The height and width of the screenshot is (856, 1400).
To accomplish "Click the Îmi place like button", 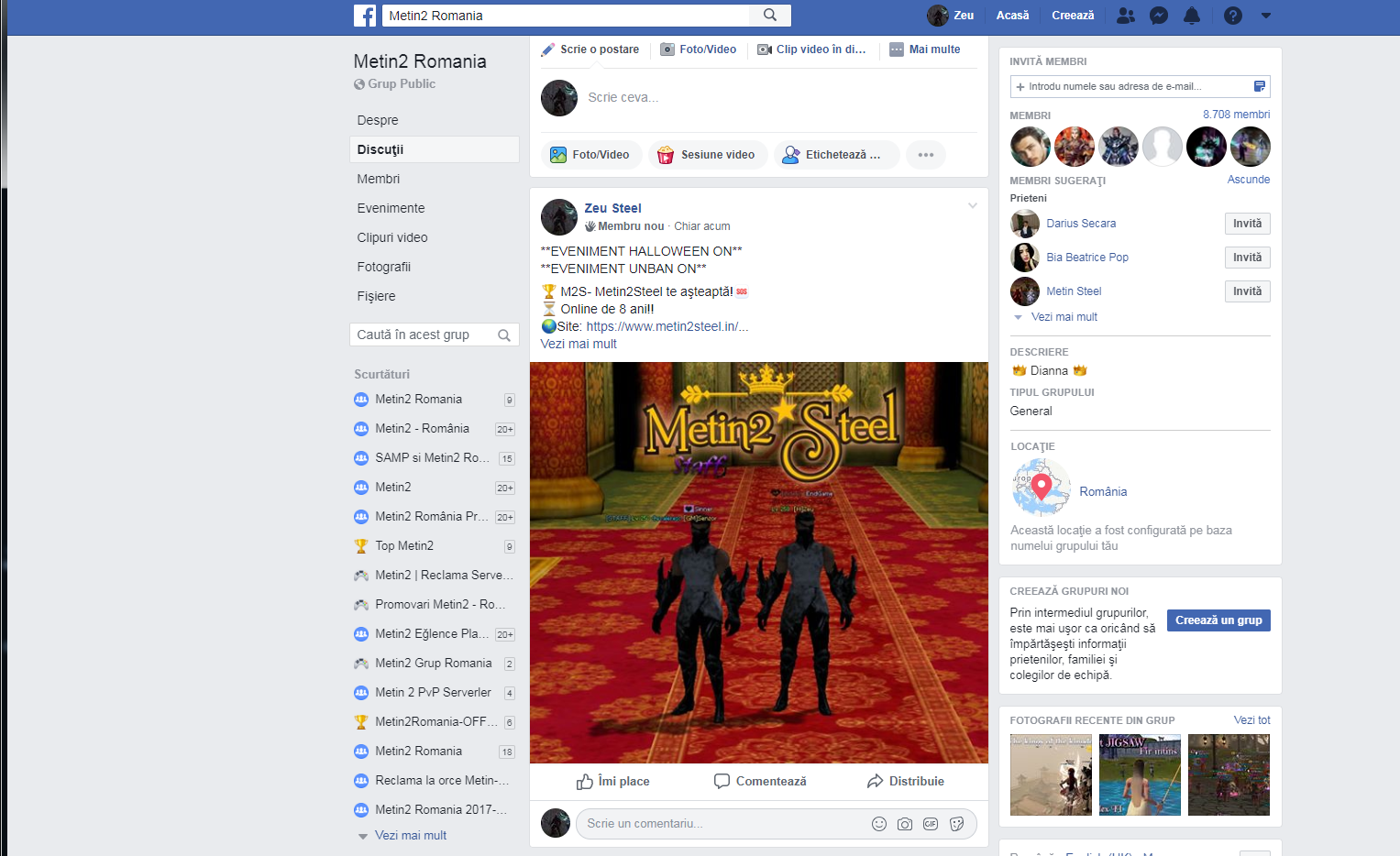I will click(x=612, y=782).
